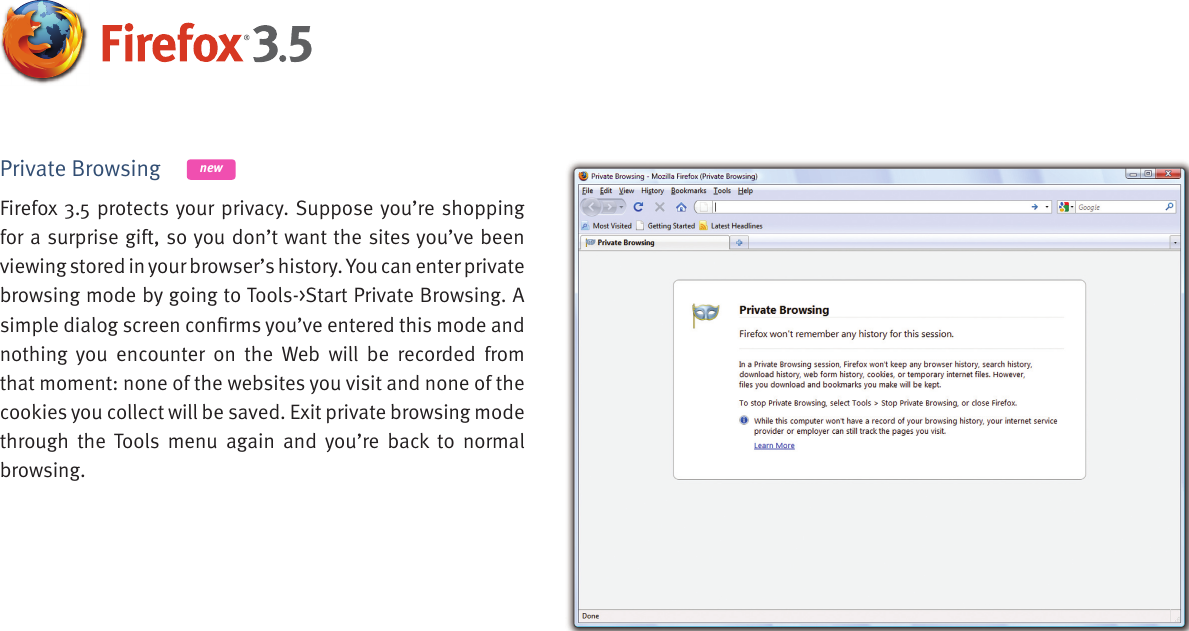Open the Google search engine selector
This screenshot has height=631, width=1189.
(x=1066, y=207)
